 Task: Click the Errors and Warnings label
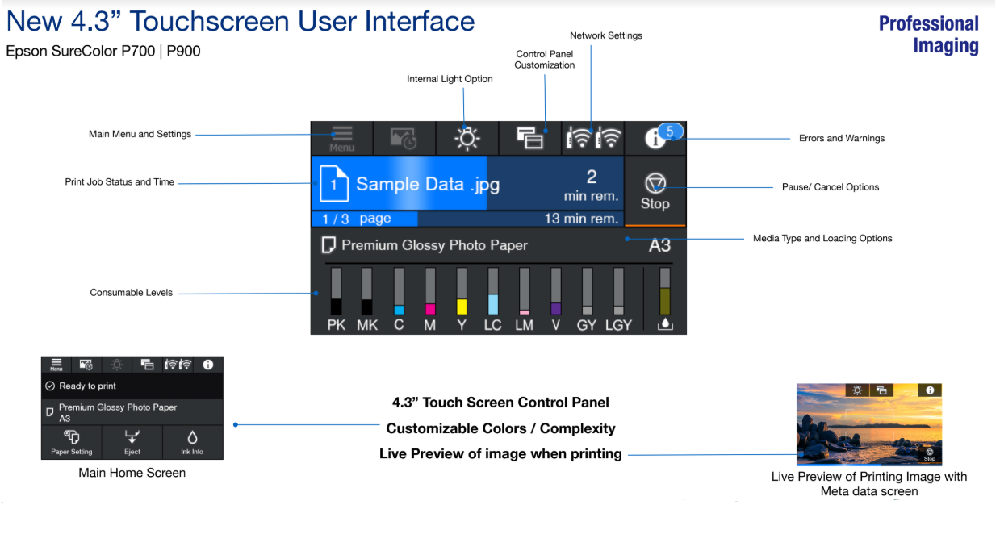(842, 138)
